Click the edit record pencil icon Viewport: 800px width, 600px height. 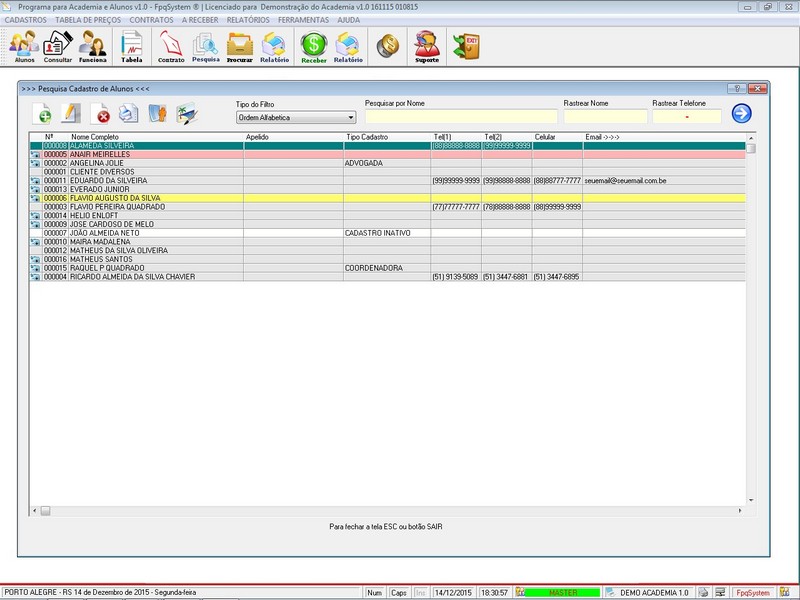[x=71, y=113]
